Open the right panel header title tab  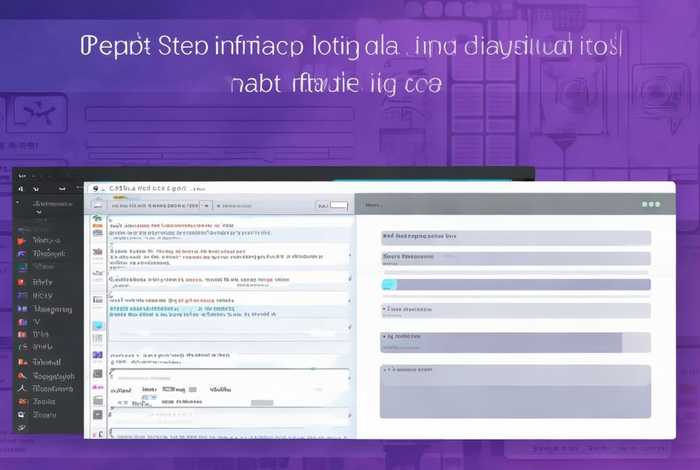[374, 204]
